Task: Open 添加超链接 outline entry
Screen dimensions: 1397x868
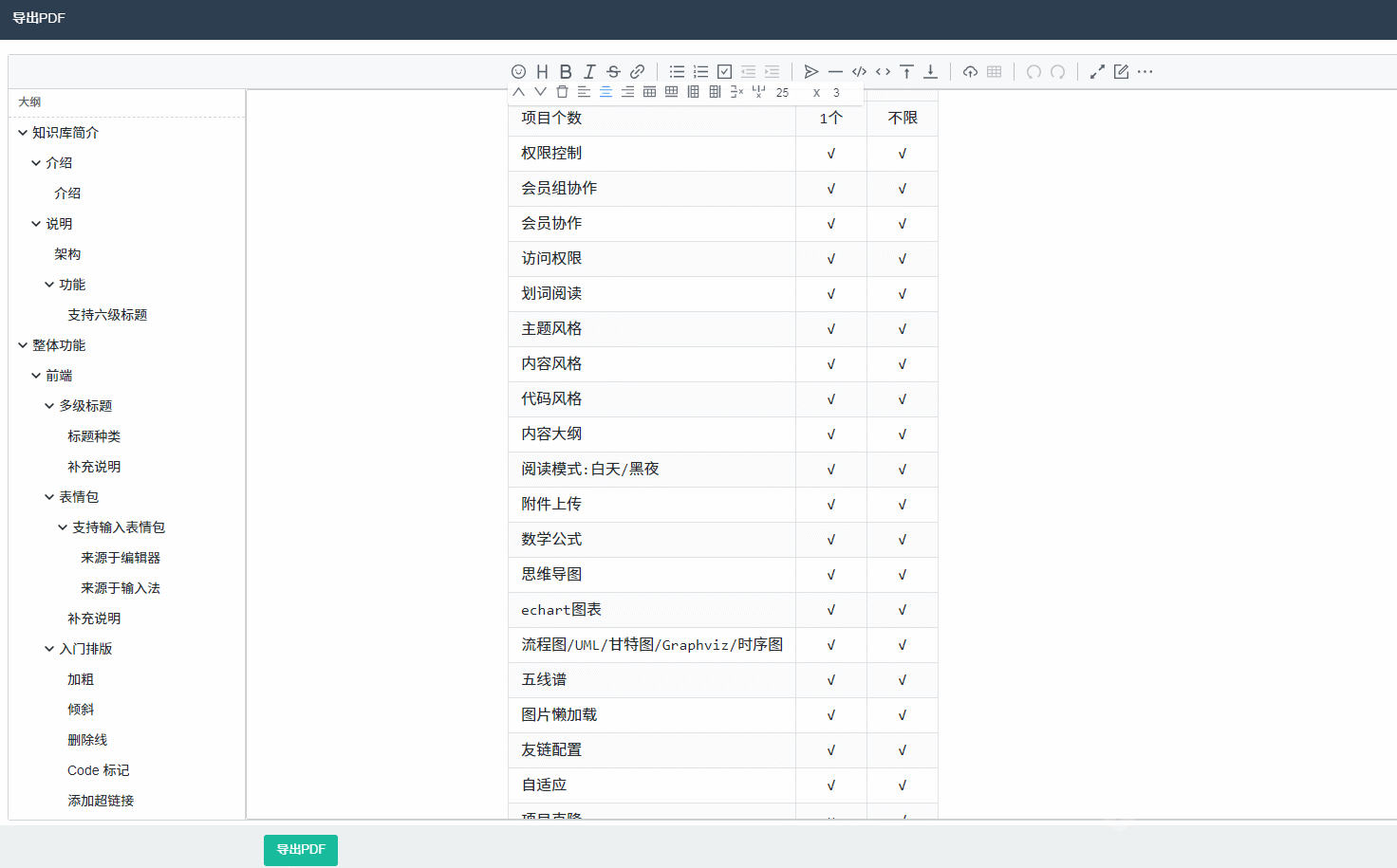Action: coord(101,801)
